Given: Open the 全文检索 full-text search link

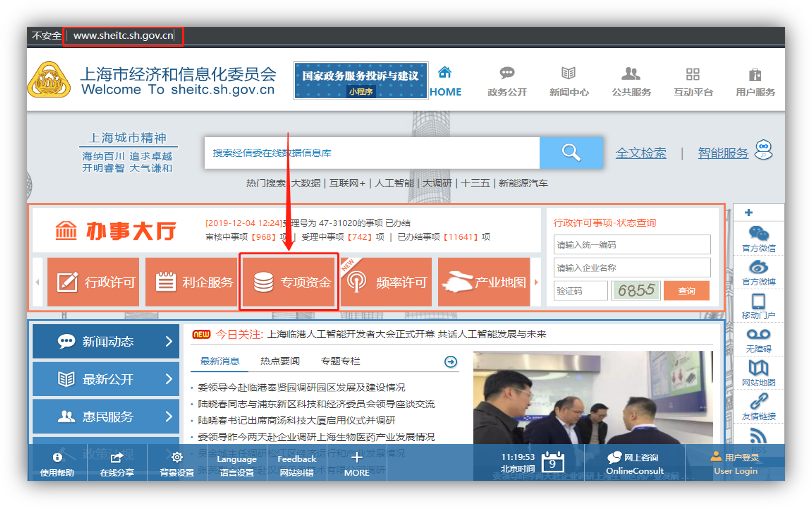Looking at the screenshot, I should tap(641, 153).
